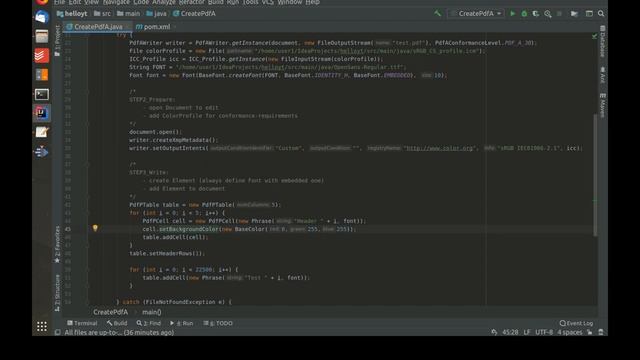Screen dimensions: 640x360
Task: Open the Project tool window sidebar
Action: point(57,40)
